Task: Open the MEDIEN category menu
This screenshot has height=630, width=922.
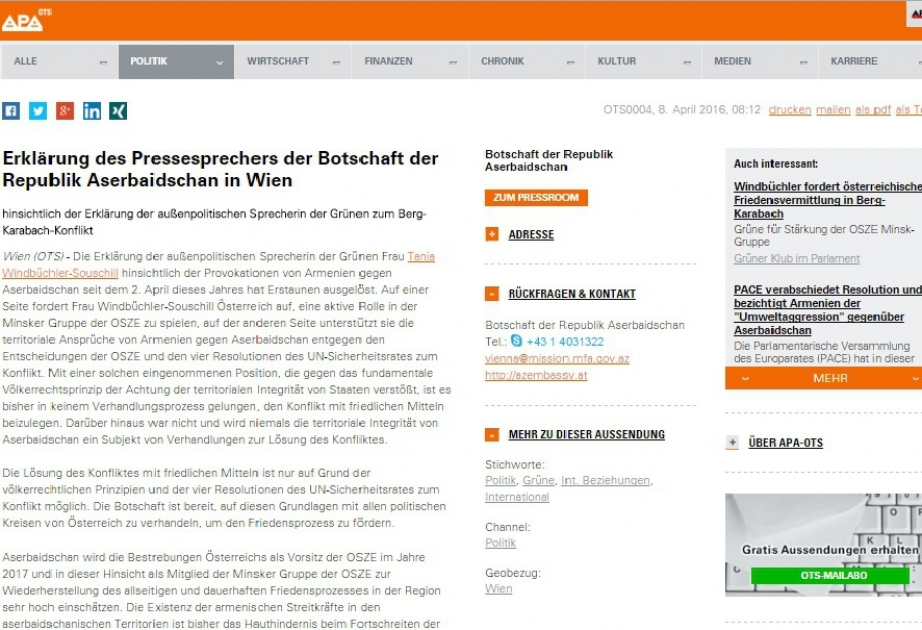Action: coord(760,61)
